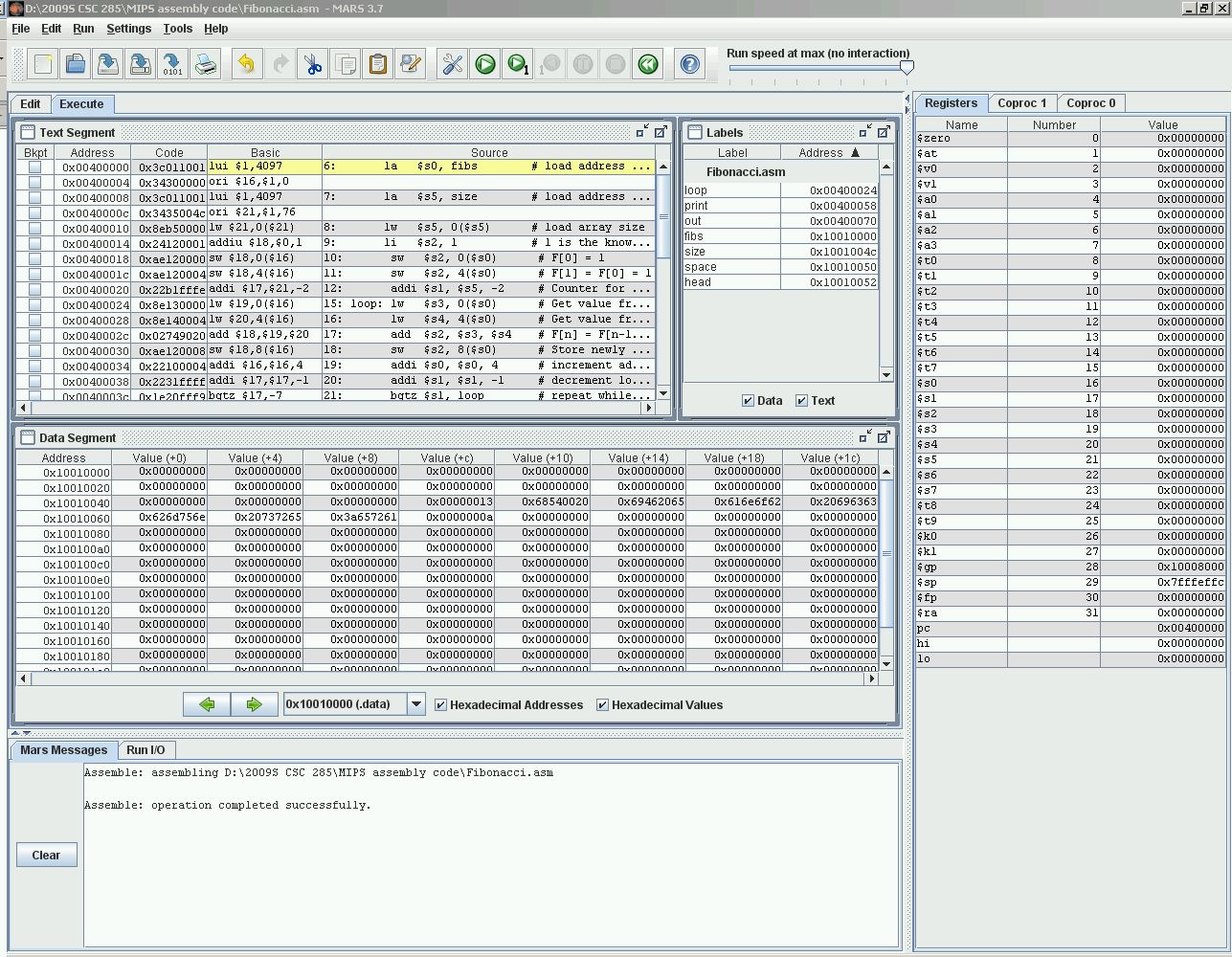The image size is (1232, 957).
Task: Switch to the Coproc 1 tab
Action: pyautogui.click(x=1021, y=103)
